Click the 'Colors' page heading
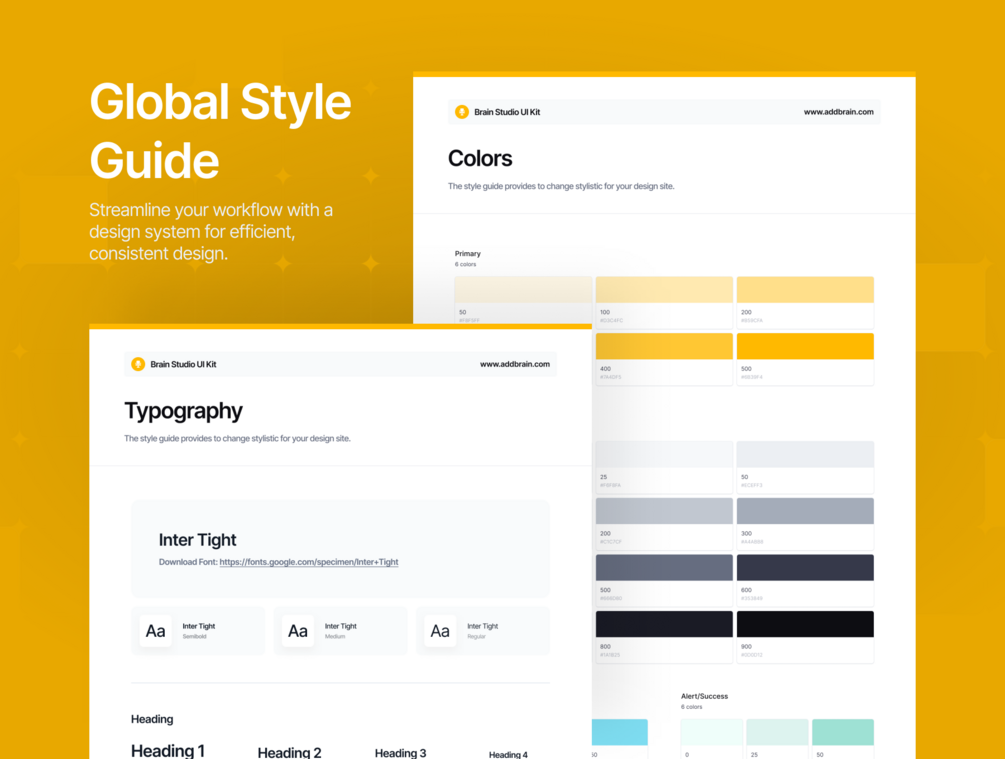1005x759 pixels. [x=480, y=158]
